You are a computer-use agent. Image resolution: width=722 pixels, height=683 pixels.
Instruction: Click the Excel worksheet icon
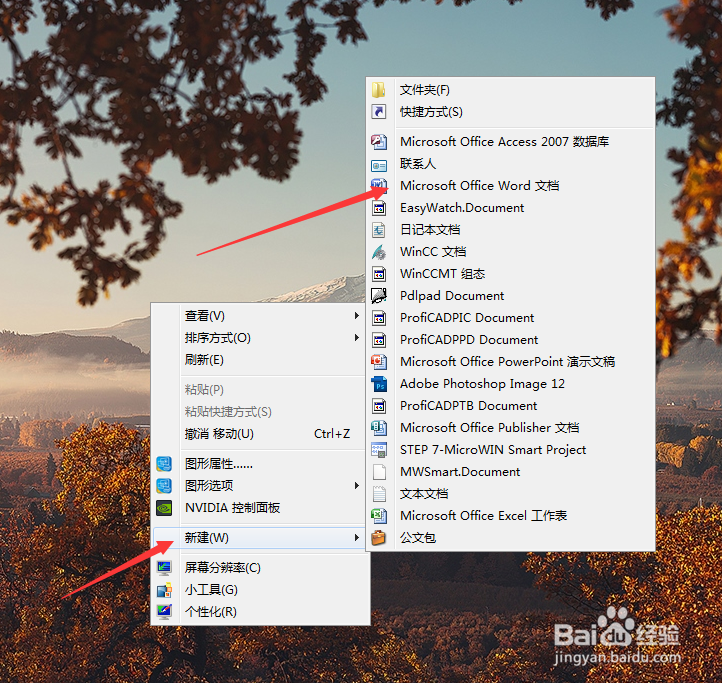click(x=378, y=516)
